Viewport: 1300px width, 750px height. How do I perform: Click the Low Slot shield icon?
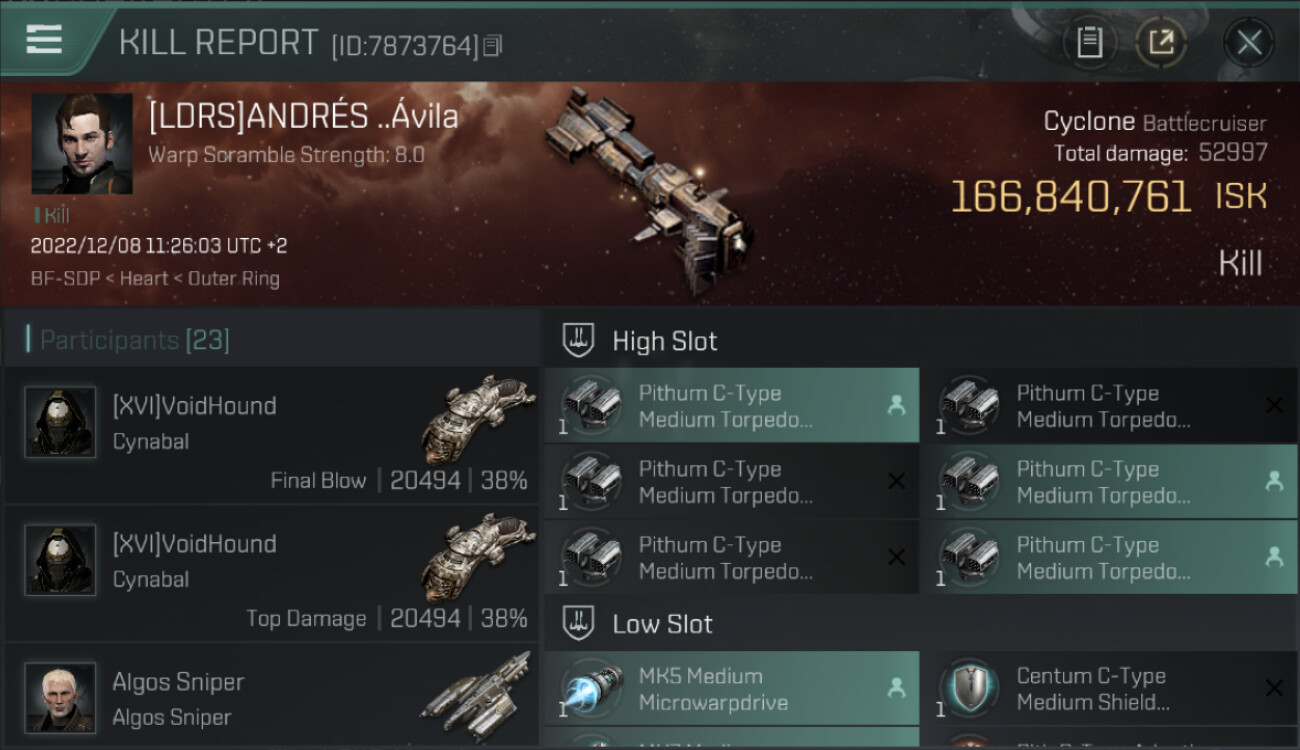(x=579, y=624)
